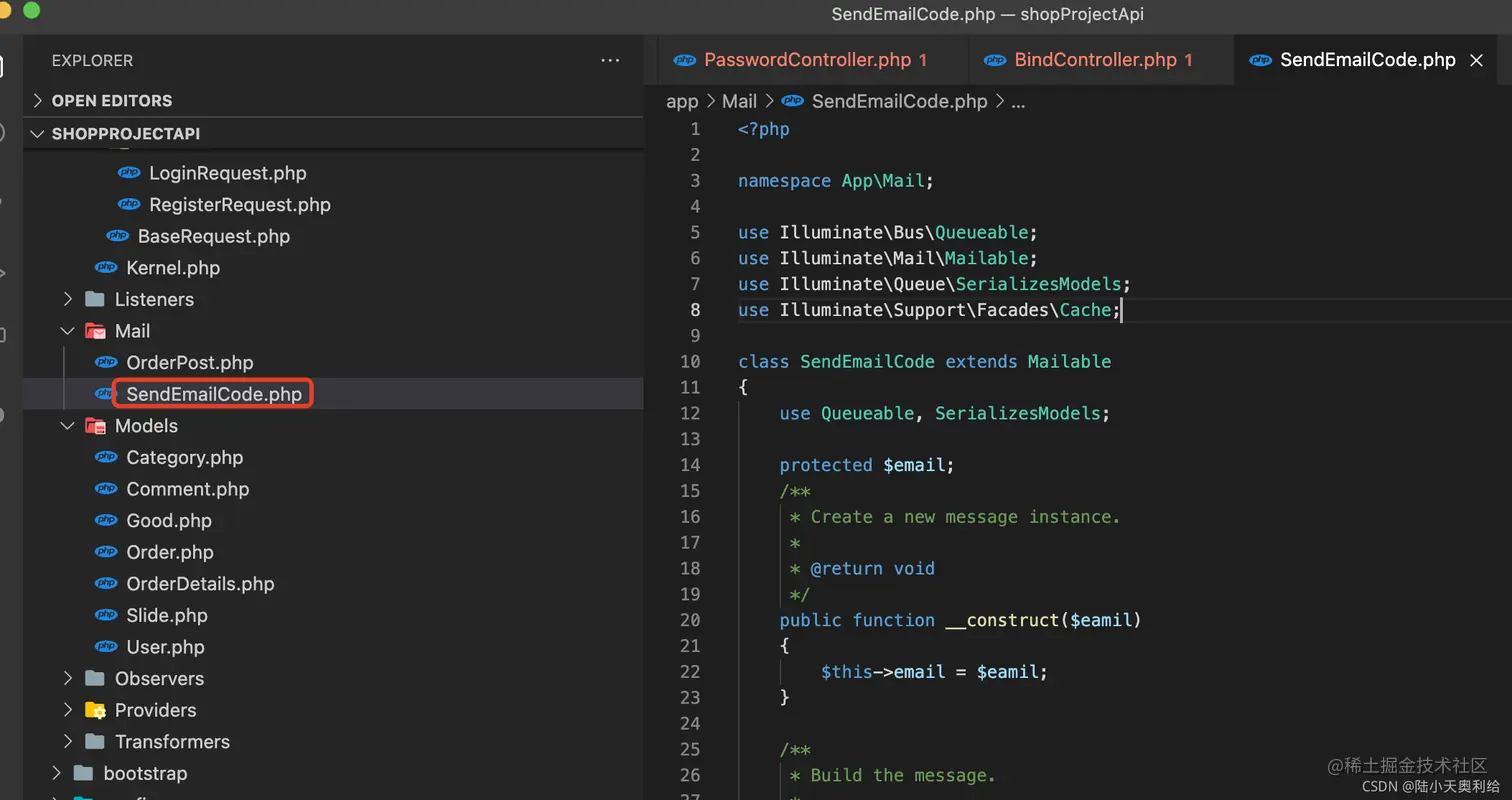Click the Cache import on line 8
This screenshot has height=800, width=1512.
point(1085,310)
